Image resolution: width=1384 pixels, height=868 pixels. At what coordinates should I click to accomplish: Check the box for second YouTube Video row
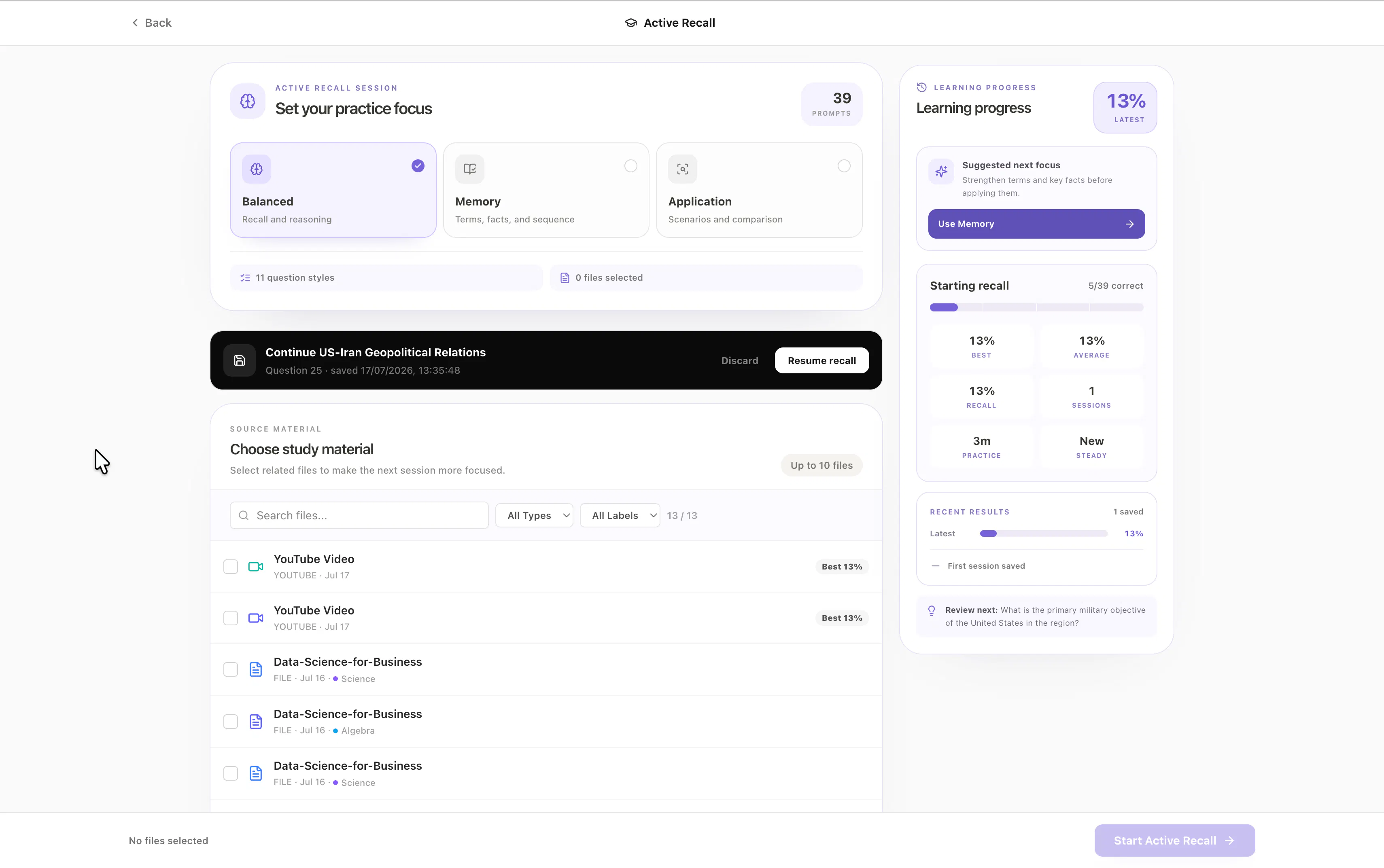coord(230,618)
